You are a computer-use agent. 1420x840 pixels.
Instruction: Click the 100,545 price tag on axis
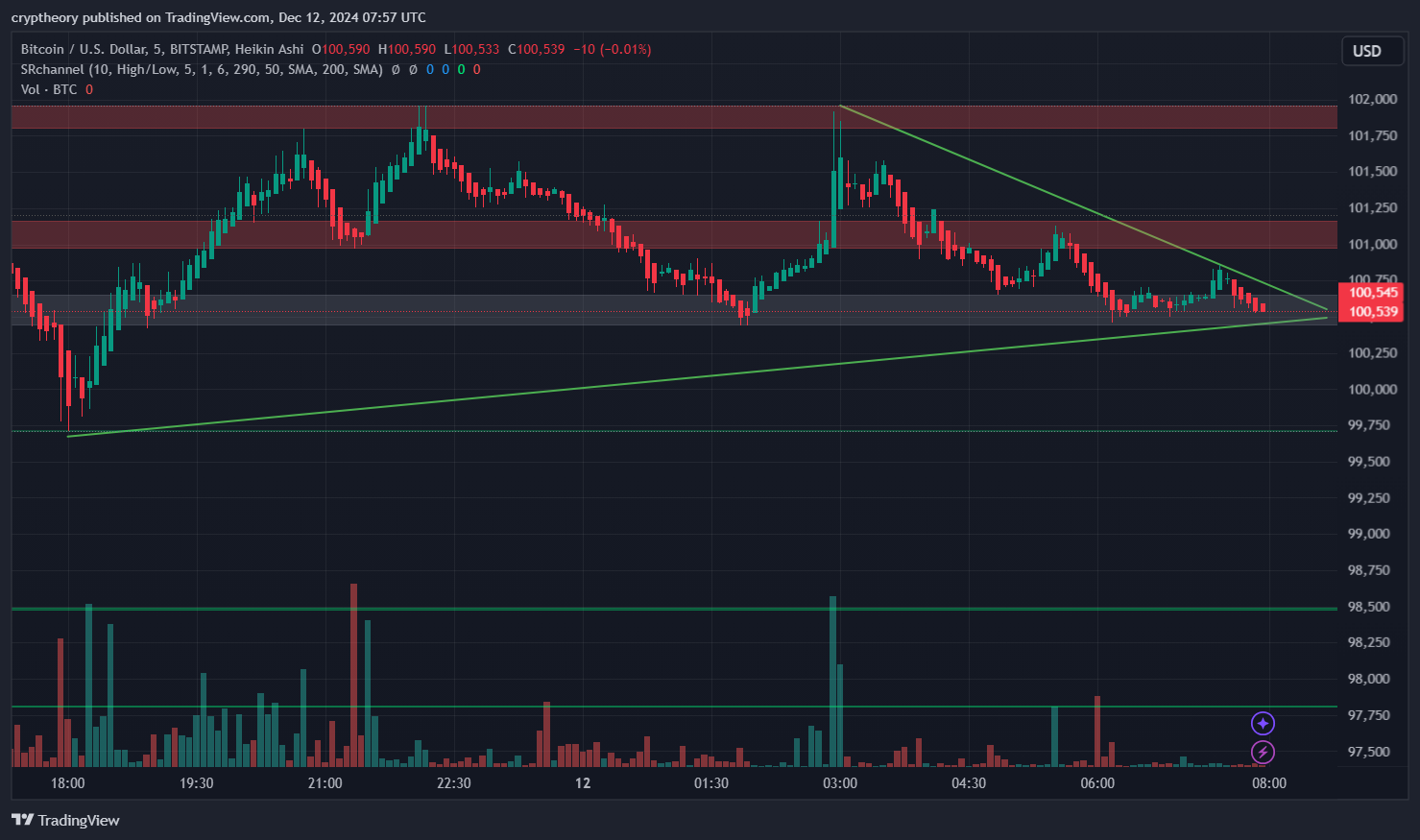coord(1374,293)
